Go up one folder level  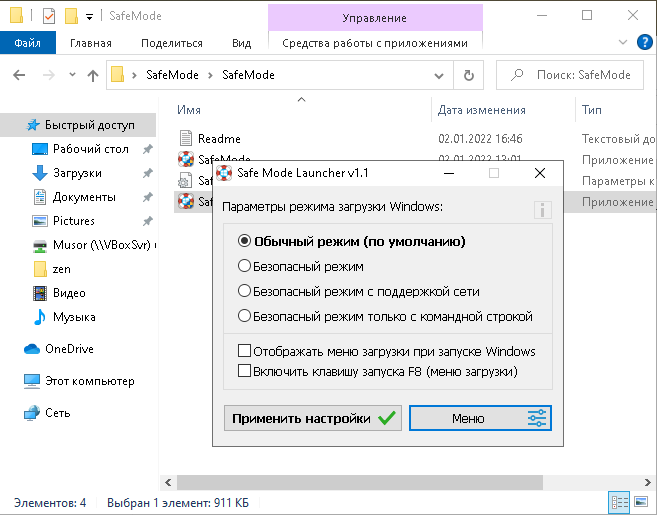pos(93,75)
